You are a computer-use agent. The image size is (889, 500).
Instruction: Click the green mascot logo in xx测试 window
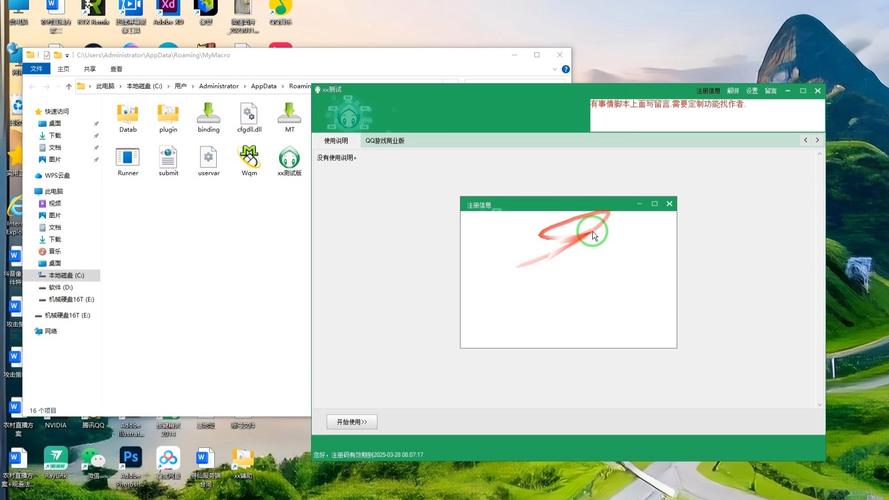pyautogui.click(x=349, y=113)
